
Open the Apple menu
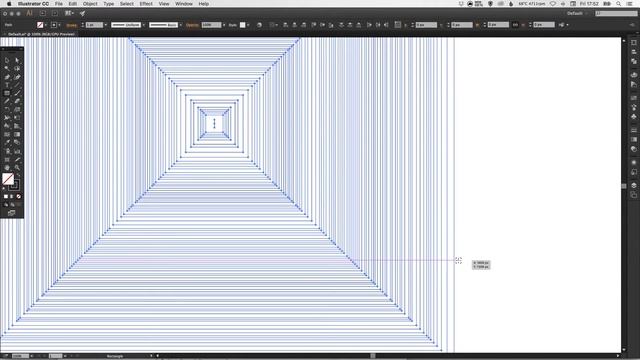coord(9,4)
